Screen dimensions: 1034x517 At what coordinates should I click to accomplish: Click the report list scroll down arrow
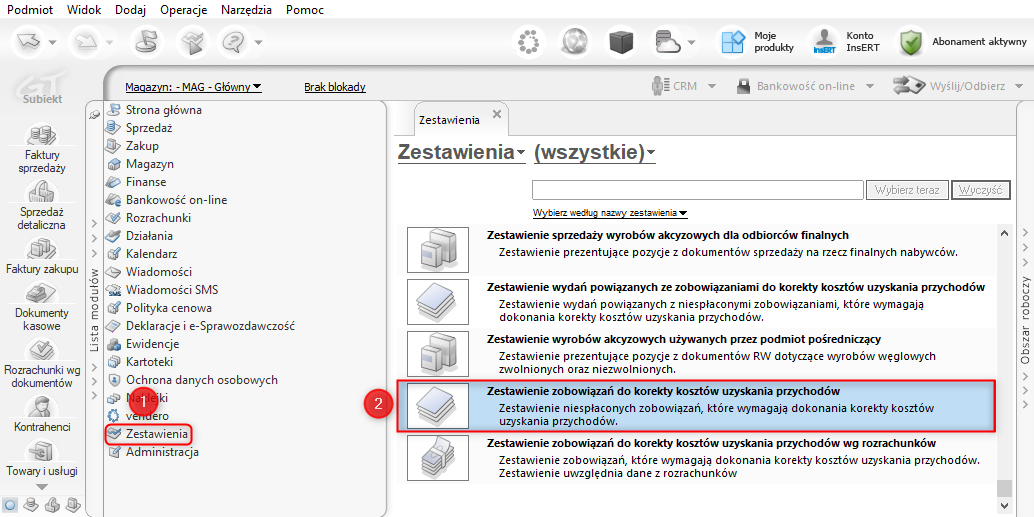coord(1004,504)
